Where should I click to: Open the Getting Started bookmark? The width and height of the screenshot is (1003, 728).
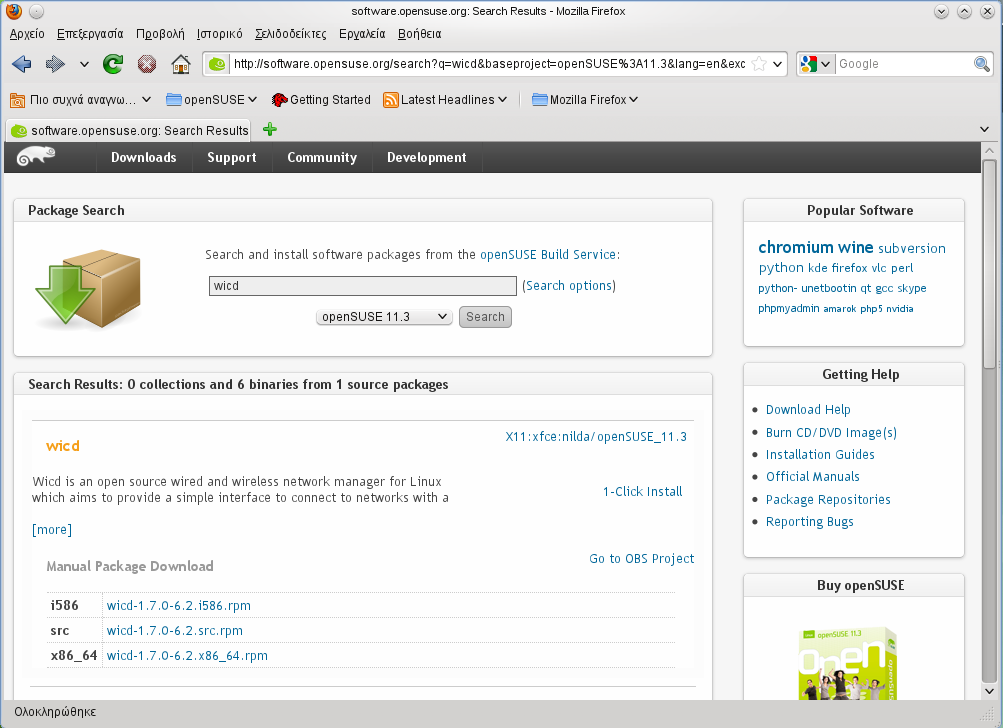(321, 100)
